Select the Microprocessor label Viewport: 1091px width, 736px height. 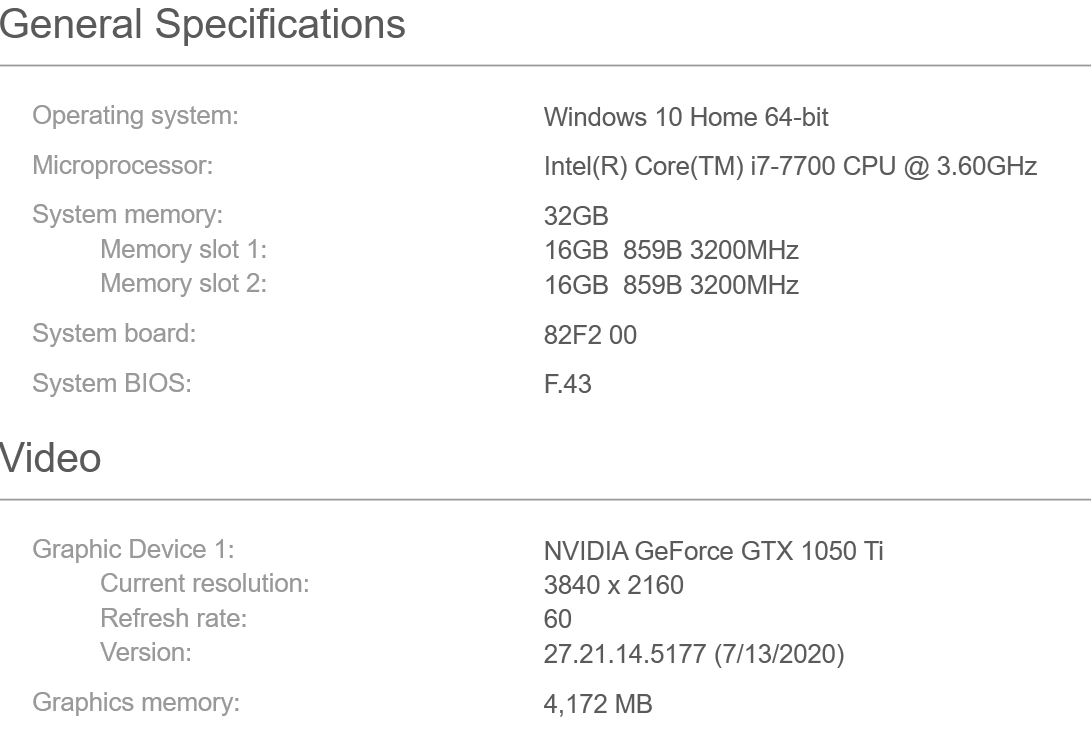tap(123, 166)
